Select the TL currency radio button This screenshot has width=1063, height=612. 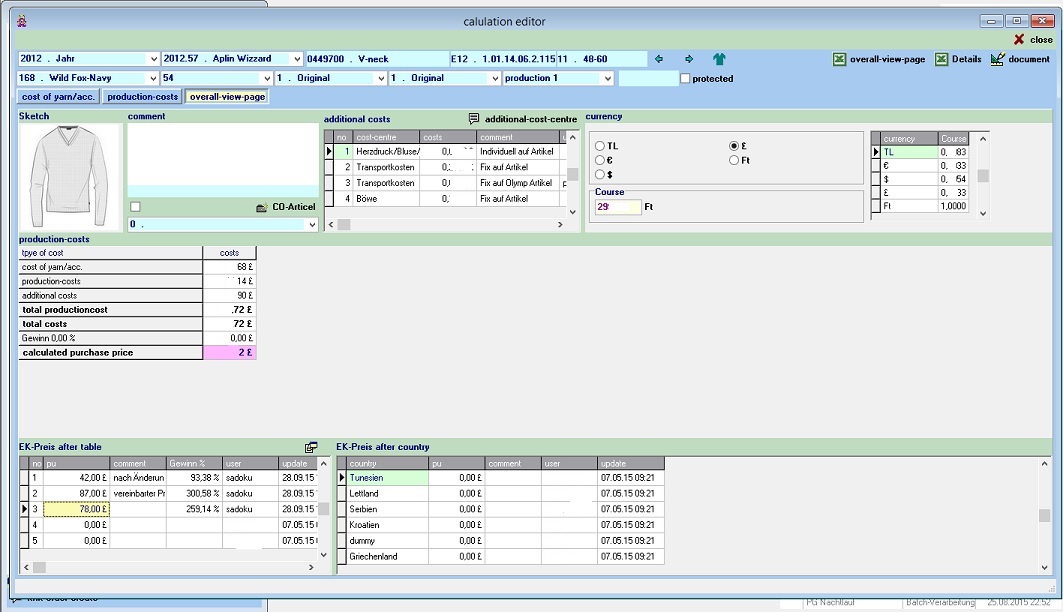(x=600, y=146)
